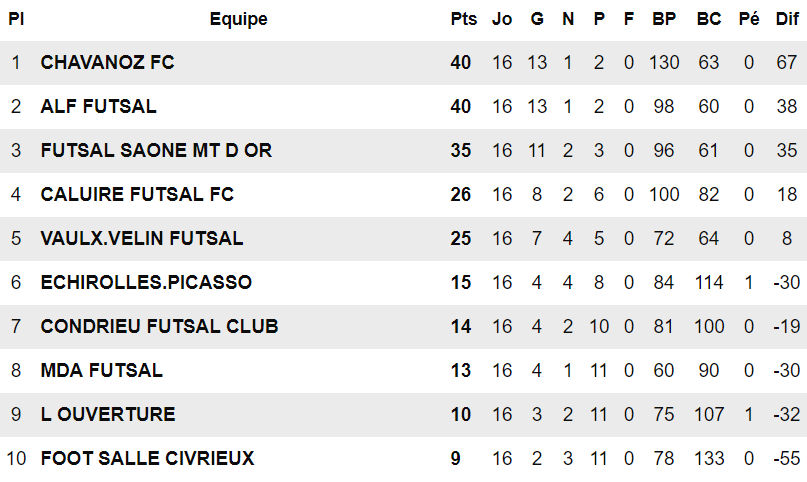Select the Dif column header
807x482 pixels.
click(787, 19)
